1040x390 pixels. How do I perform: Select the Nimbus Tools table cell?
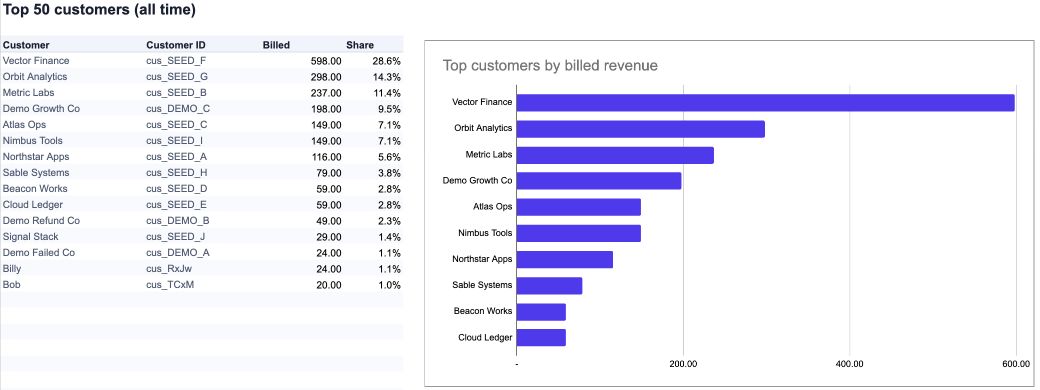[32, 141]
